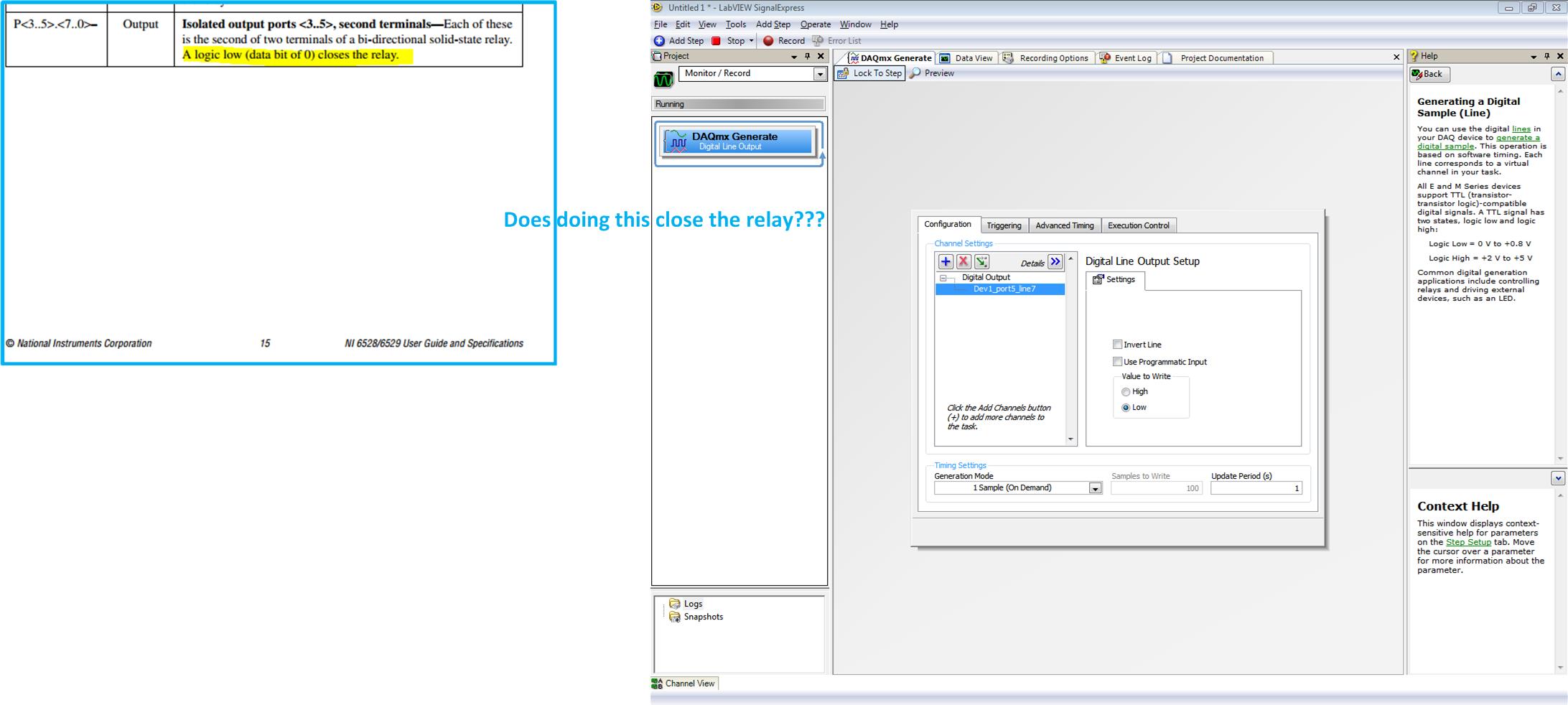The width and height of the screenshot is (1568, 705).
Task: Select the High value radio button
Action: coord(1126,392)
